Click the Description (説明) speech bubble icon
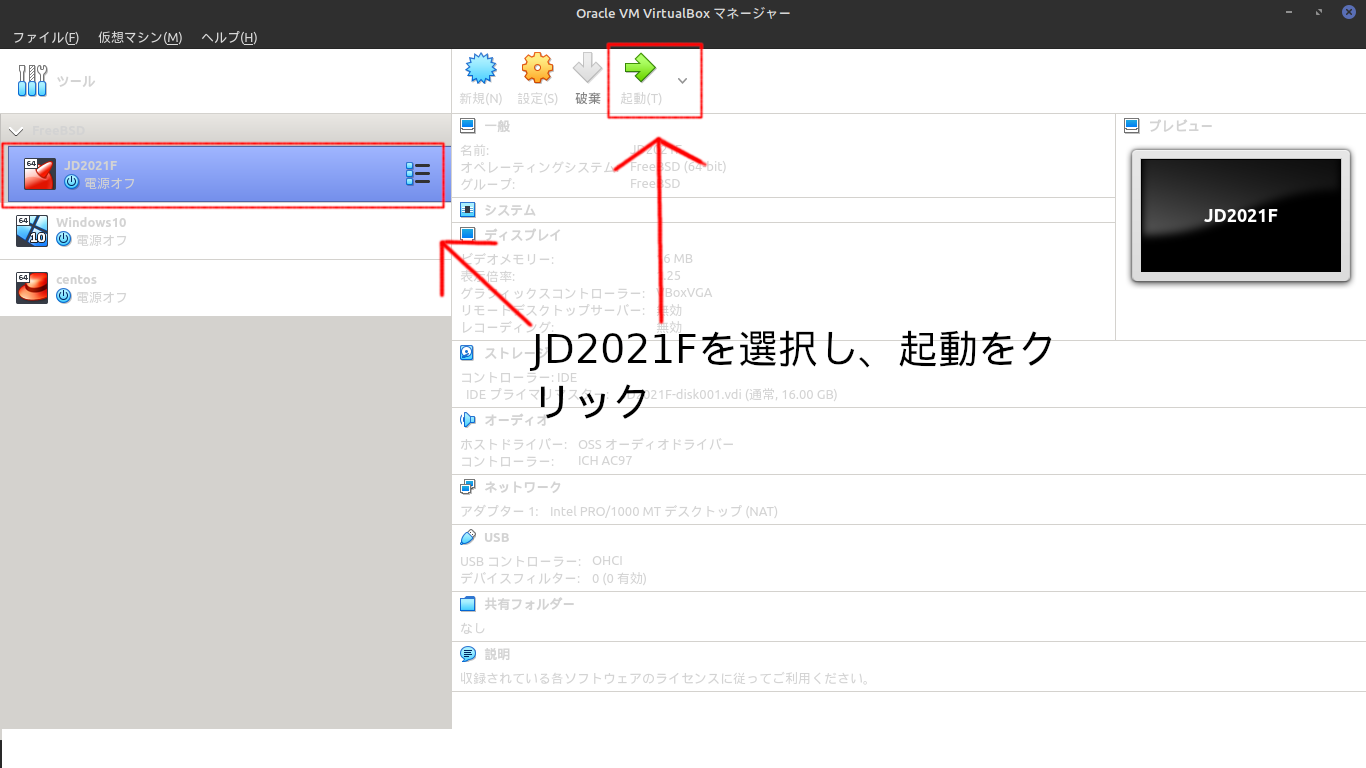Image resolution: width=1366 pixels, height=768 pixels. [467, 654]
